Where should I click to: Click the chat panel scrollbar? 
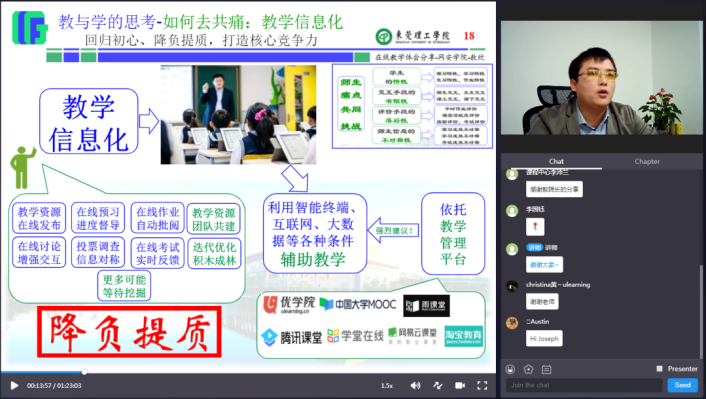[x=701, y=311]
